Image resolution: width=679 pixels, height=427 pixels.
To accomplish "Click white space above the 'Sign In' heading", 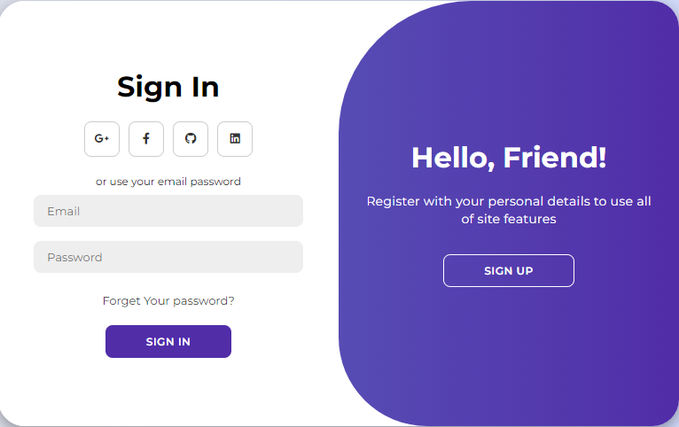I will 168,35.
